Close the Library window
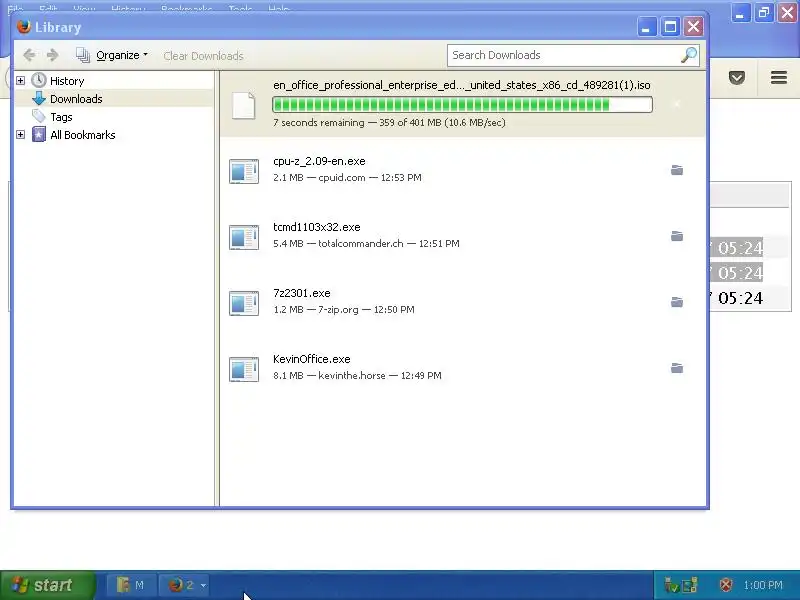Viewport: 800px width, 600px height. 693,27
